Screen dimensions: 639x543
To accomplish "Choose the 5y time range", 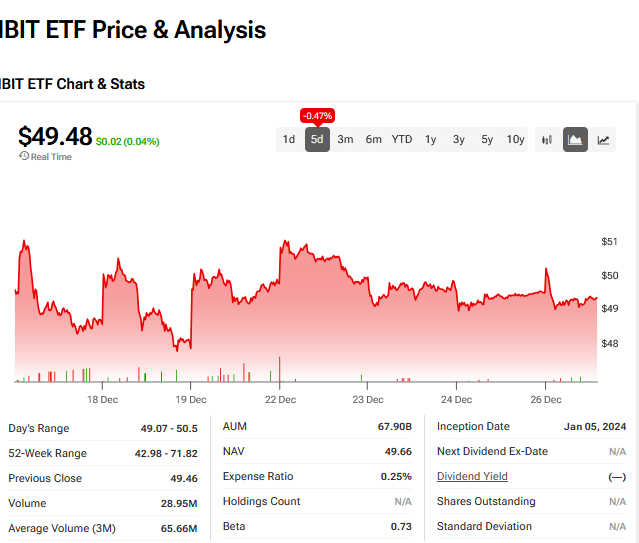I will (487, 140).
